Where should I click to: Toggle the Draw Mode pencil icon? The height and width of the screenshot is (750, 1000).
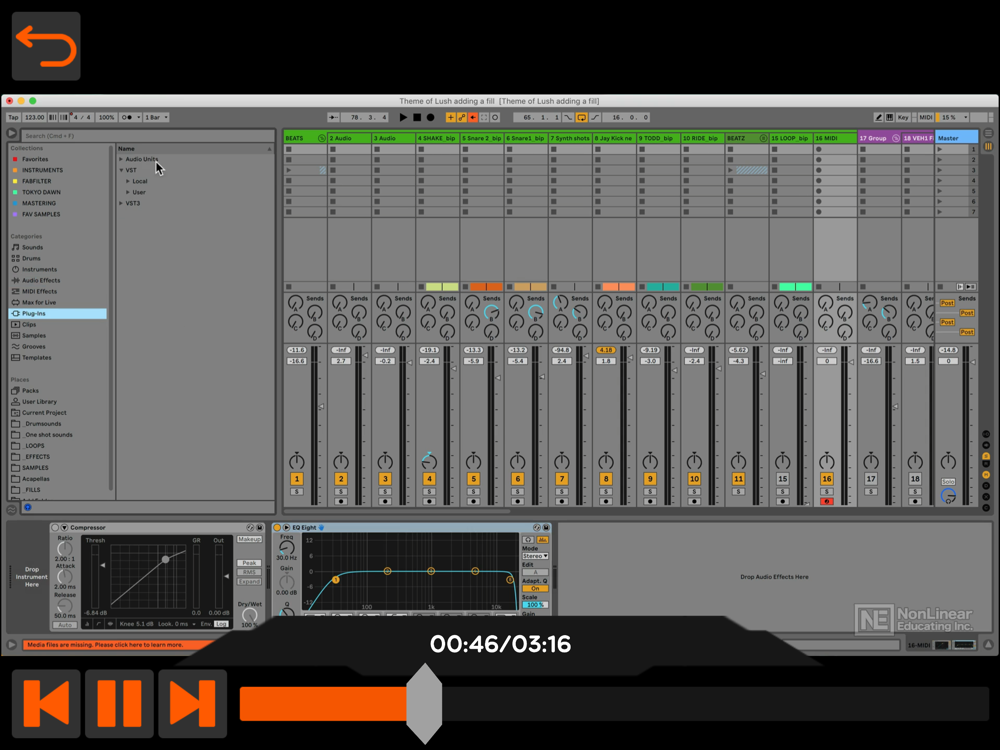click(x=878, y=117)
